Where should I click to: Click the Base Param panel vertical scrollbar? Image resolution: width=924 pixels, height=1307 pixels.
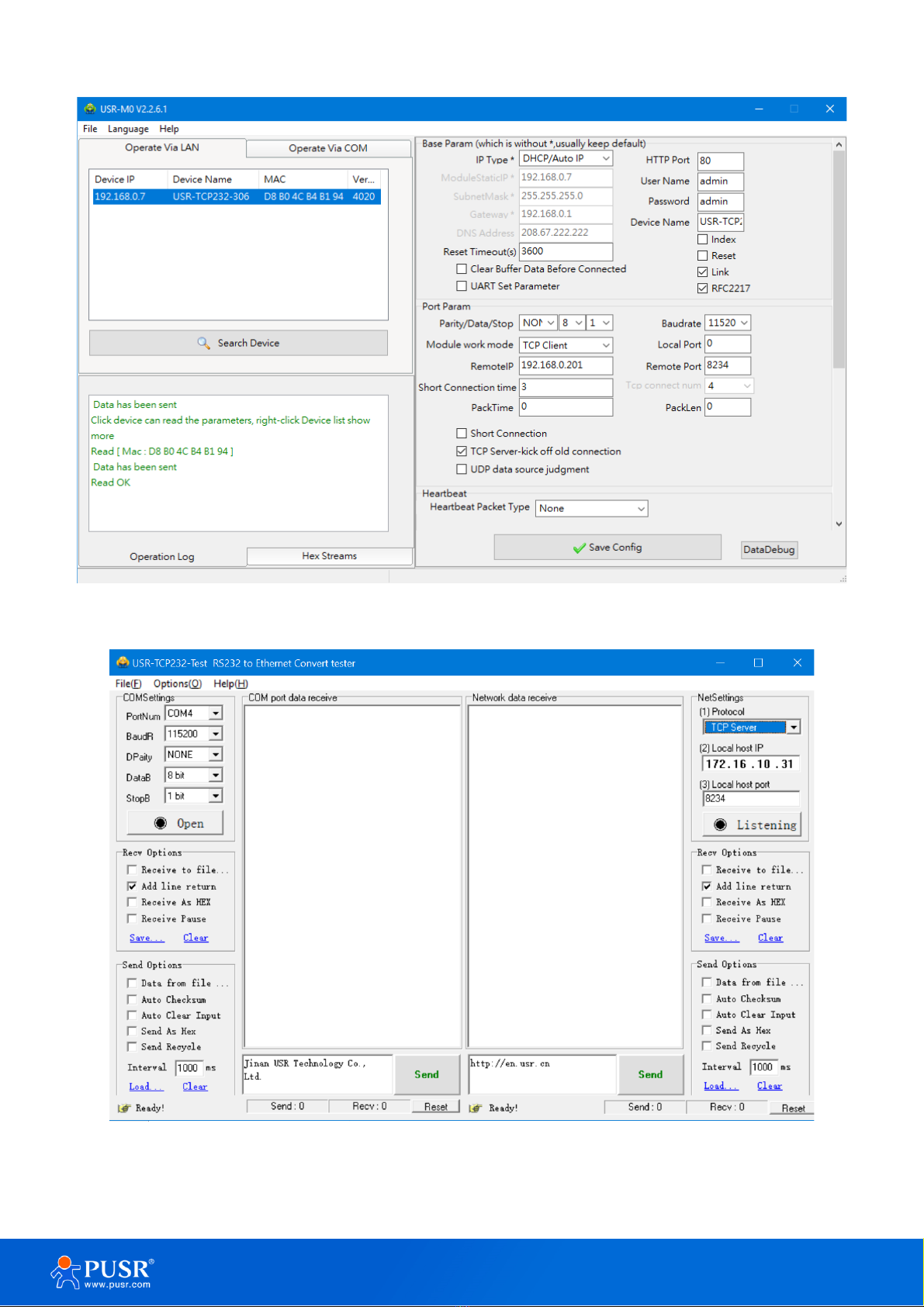(839, 334)
